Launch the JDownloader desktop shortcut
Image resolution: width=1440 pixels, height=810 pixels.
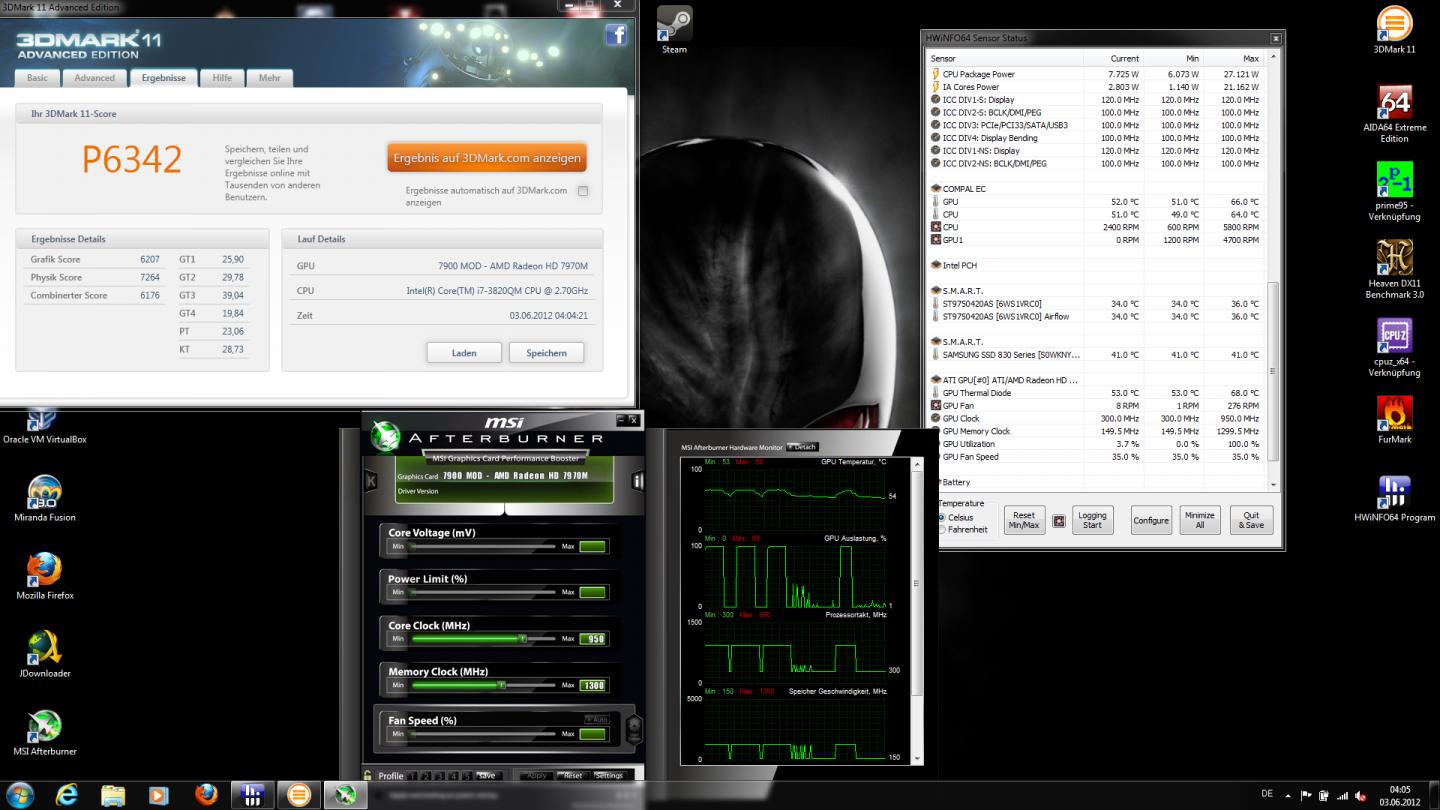[45, 654]
